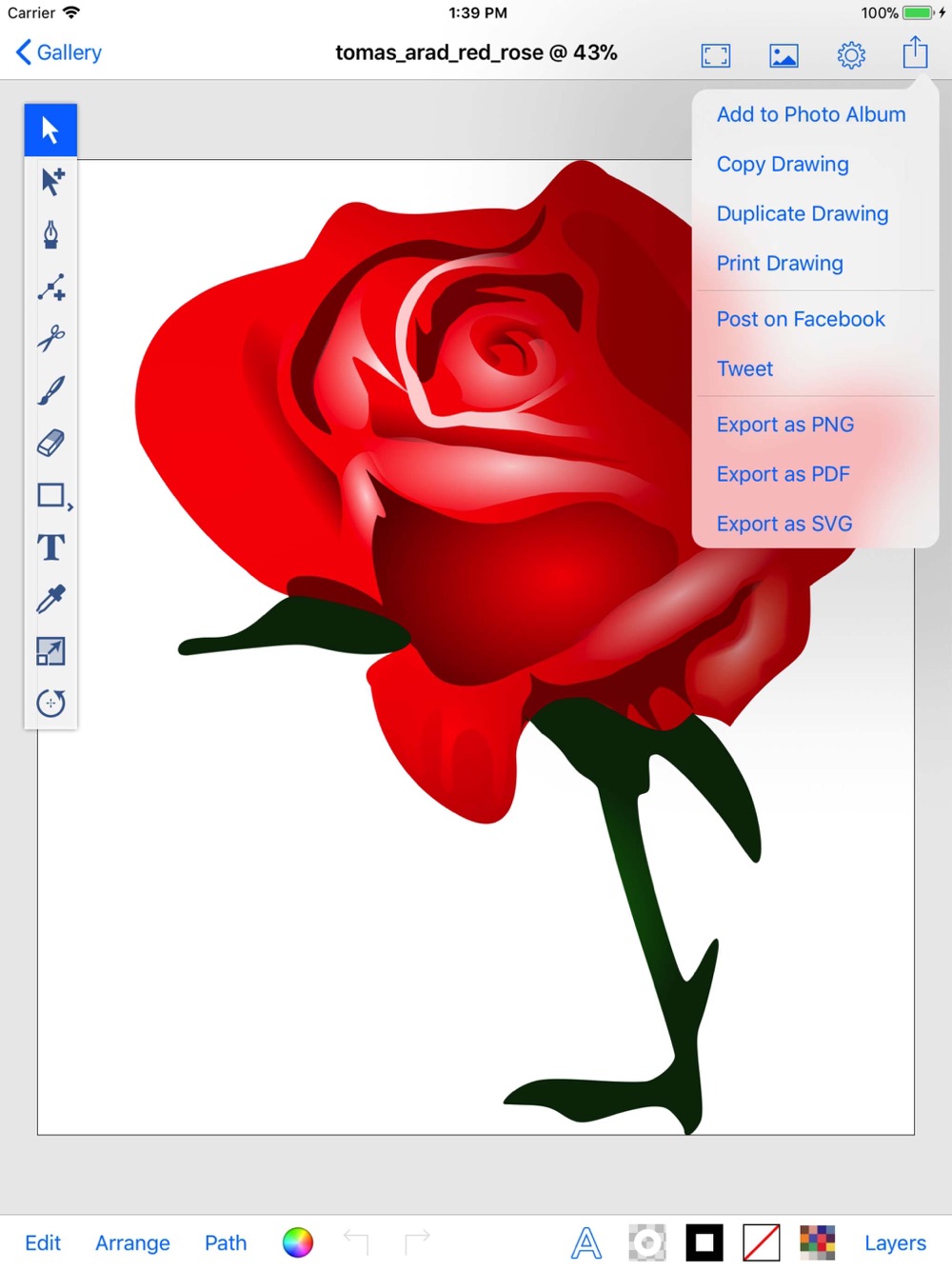Select the Eraser tool
Viewport: 952px width, 1270px height.
pyautogui.click(x=50, y=443)
